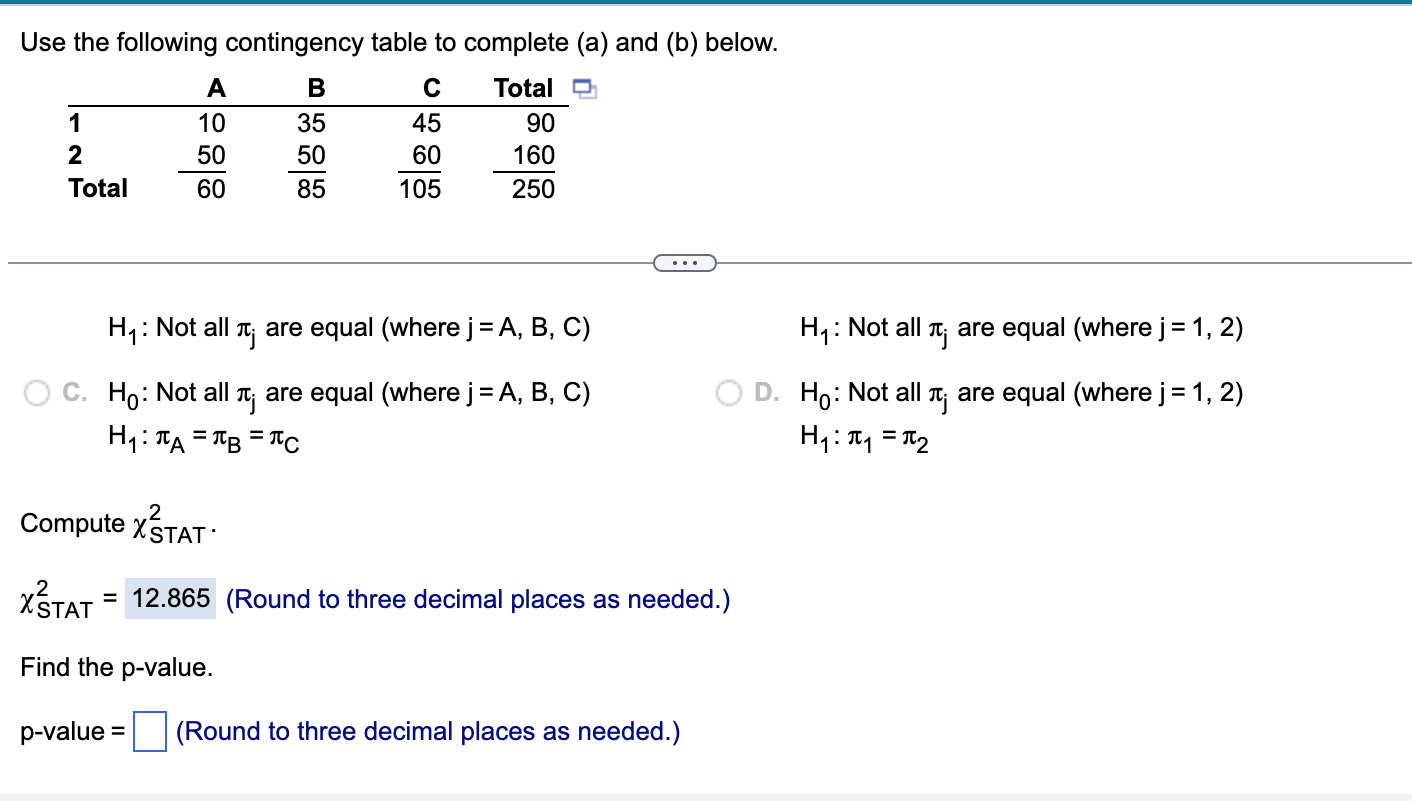Open the contingency table data in spreadsheet icon

coord(585,89)
